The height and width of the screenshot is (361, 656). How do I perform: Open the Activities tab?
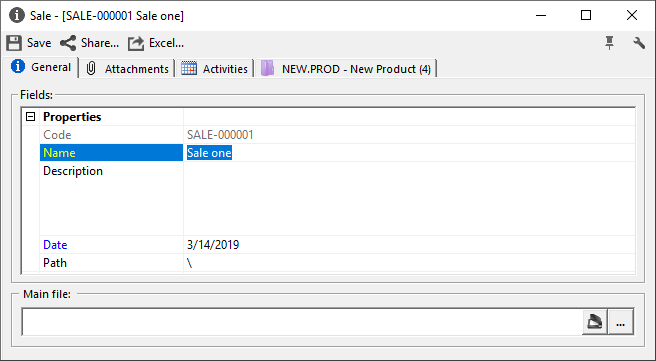pyautogui.click(x=215, y=69)
